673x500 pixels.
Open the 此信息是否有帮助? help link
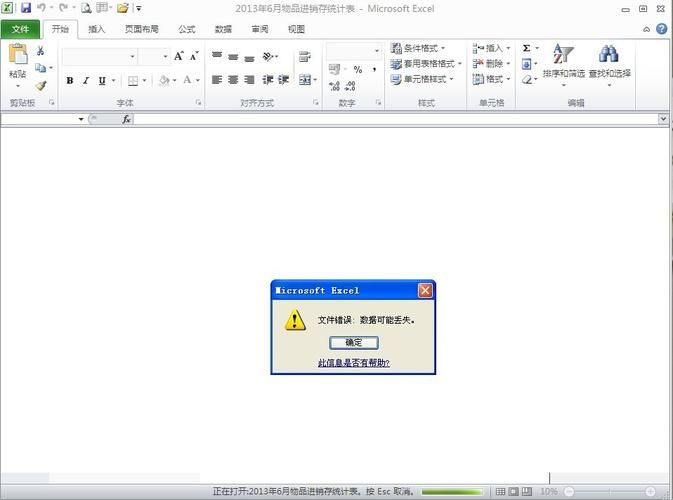pyautogui.click(x=353, y=363)
